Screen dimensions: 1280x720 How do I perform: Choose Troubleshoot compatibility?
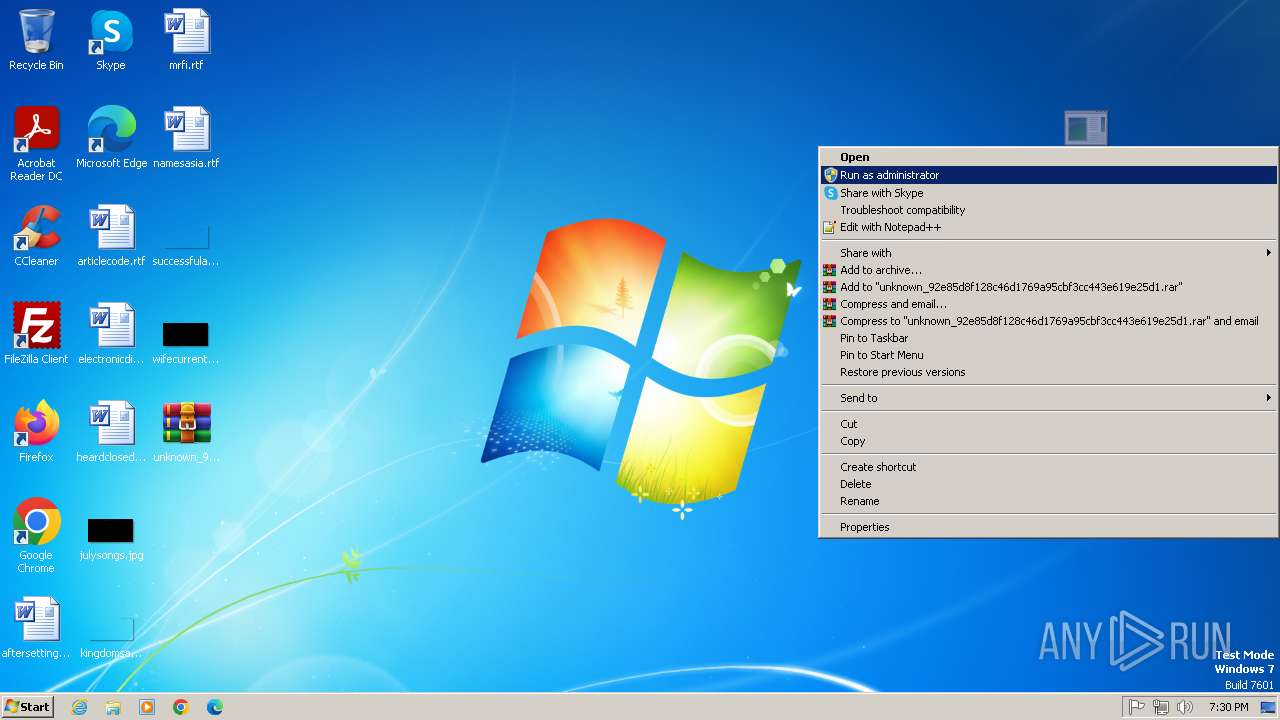(1048, 210)
